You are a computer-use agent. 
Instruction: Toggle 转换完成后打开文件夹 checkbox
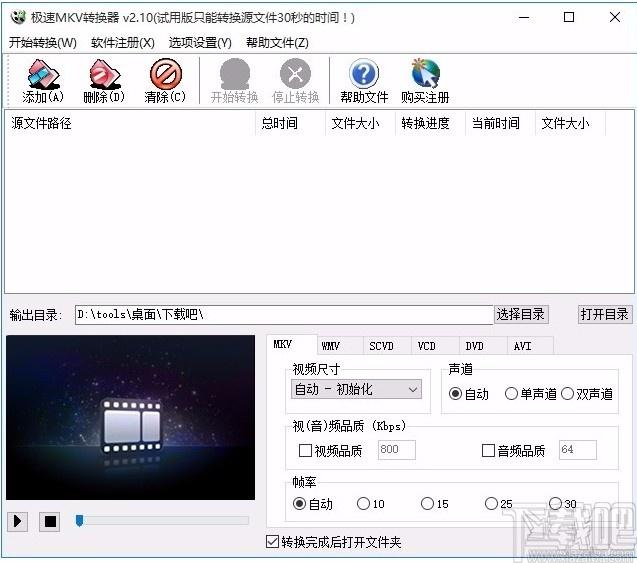(272, 541)
